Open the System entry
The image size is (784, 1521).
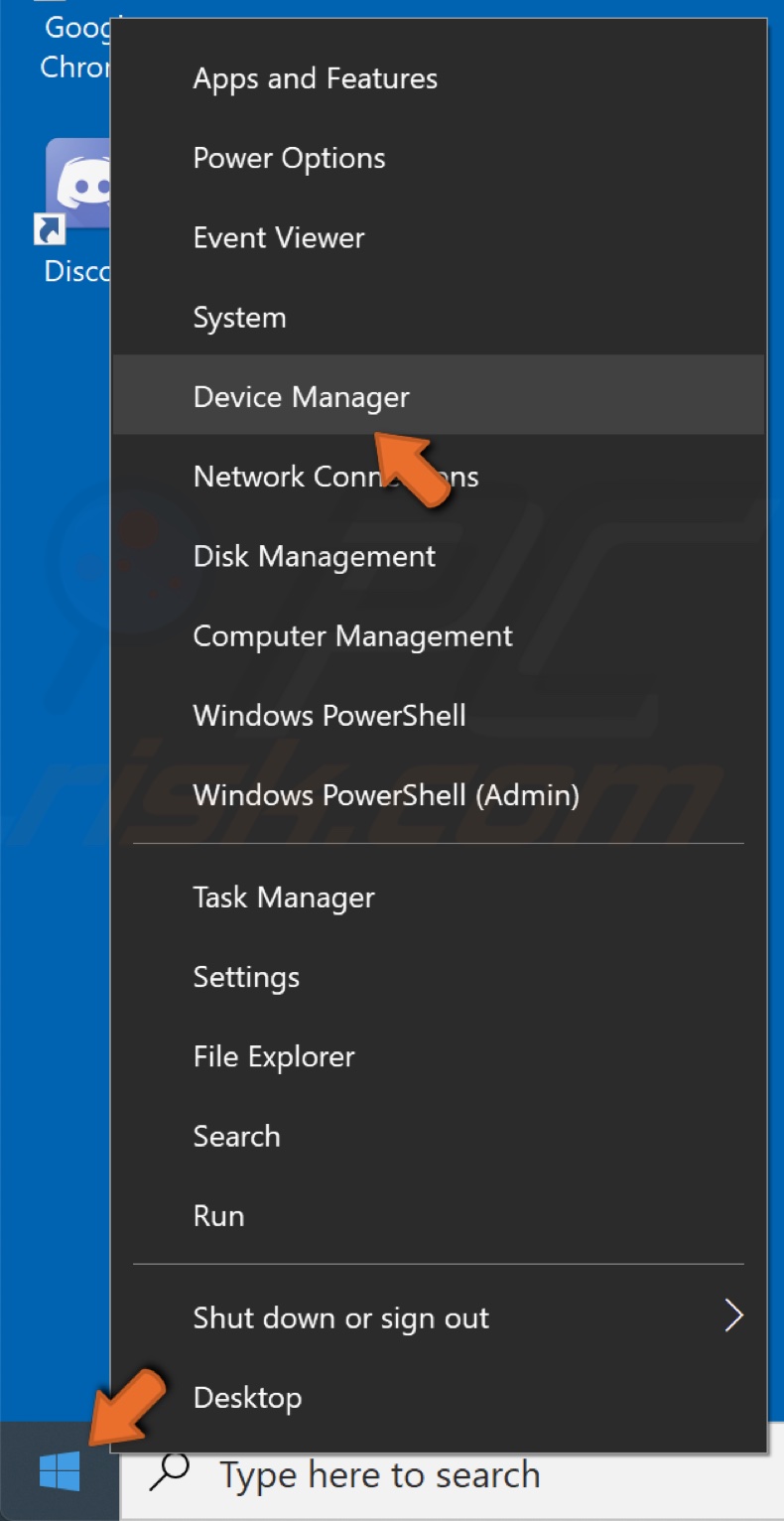click(239, 317)
